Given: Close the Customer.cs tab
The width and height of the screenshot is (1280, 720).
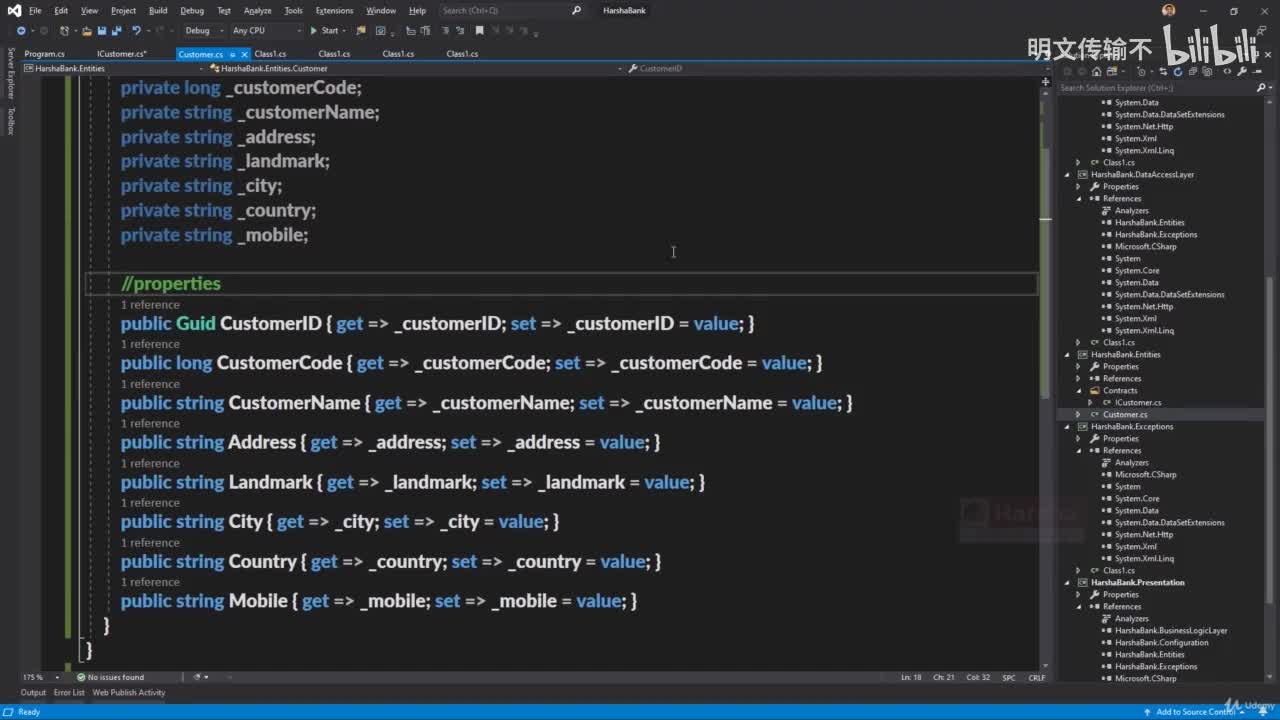Looking at the screenshot, I should [x=245, y=54].
